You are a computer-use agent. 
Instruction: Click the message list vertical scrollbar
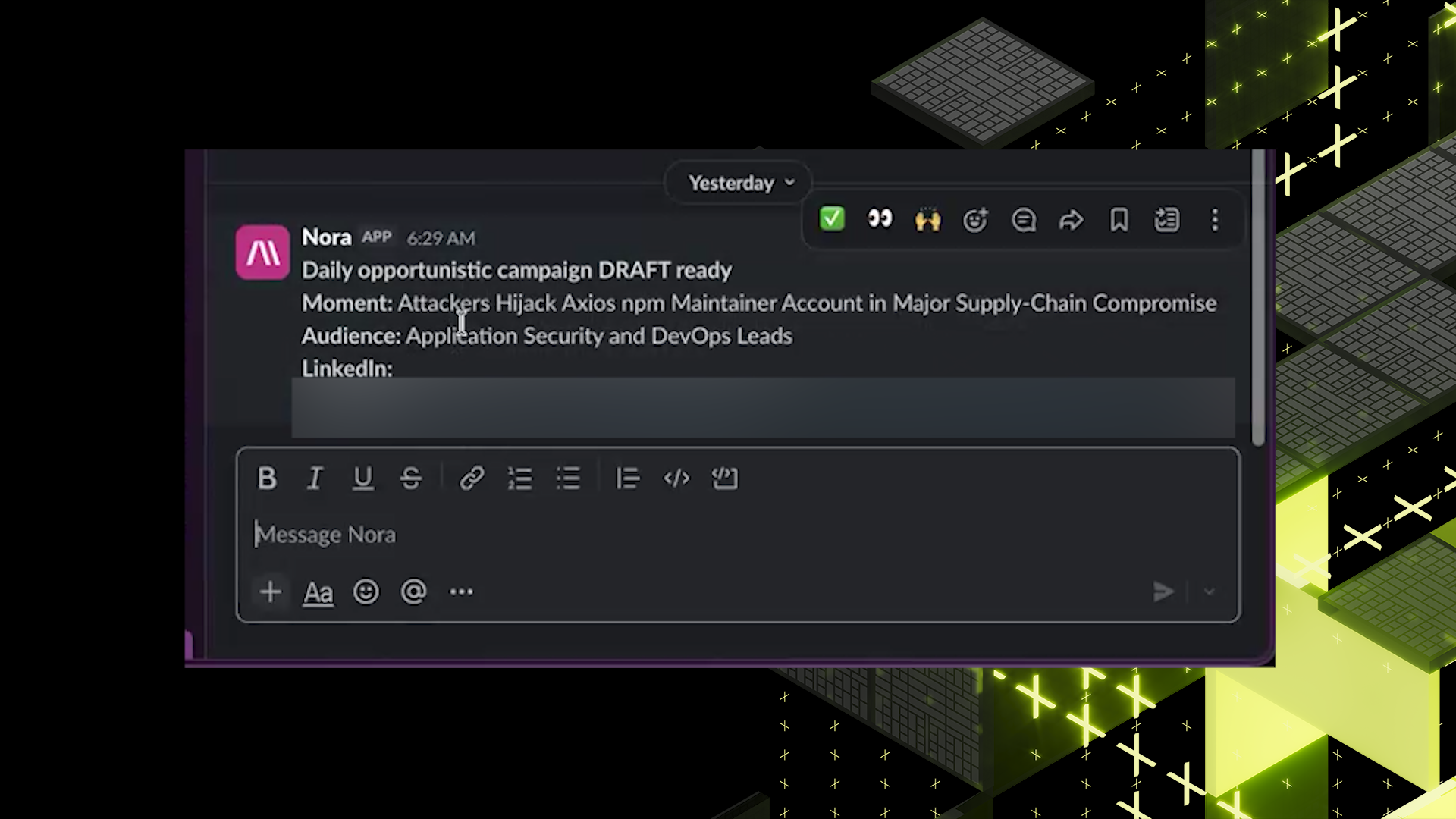tap(1258, 298)
